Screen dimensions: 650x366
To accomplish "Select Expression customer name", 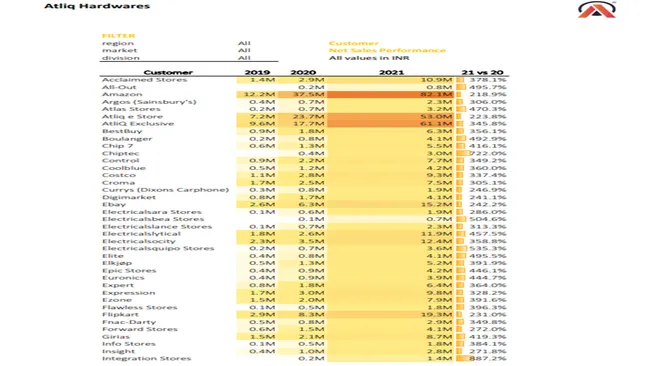I will [129, 293].
